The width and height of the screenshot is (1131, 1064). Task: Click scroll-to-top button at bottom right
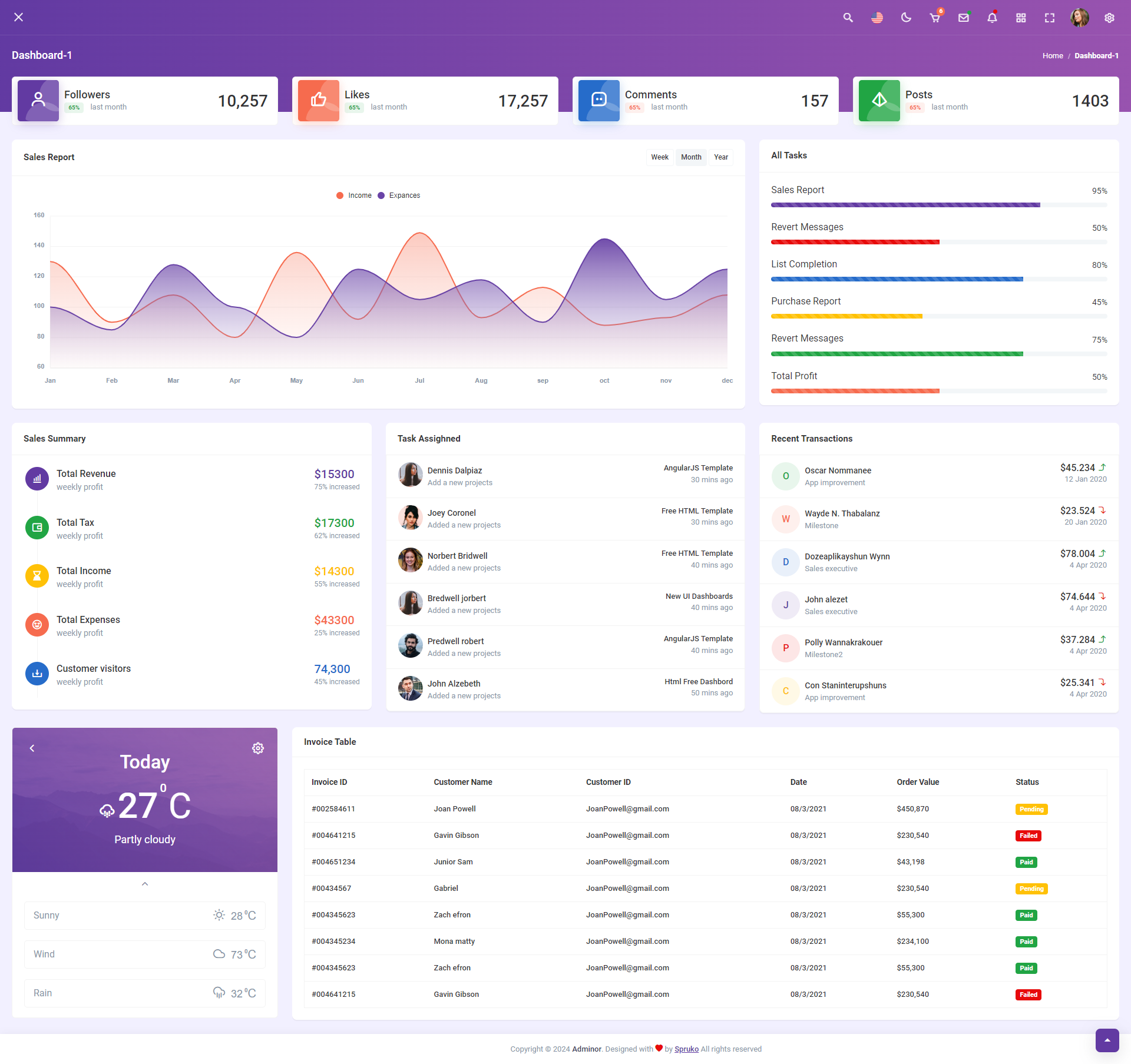click(1107, 1040)
